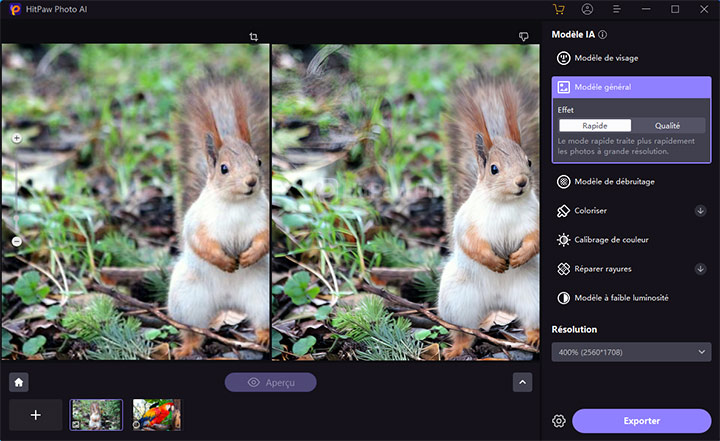Open the hamburger menu in title bar

tap(617, 9)
